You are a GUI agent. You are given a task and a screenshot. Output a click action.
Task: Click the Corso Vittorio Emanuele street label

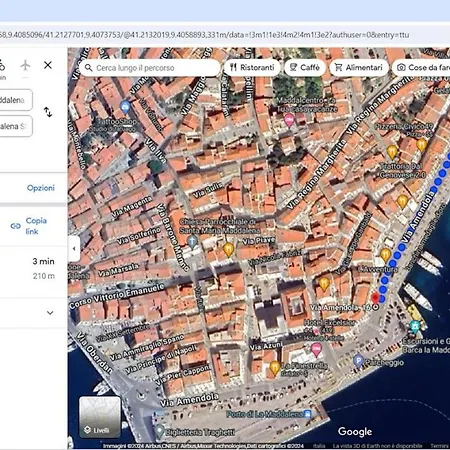(117, 295)
